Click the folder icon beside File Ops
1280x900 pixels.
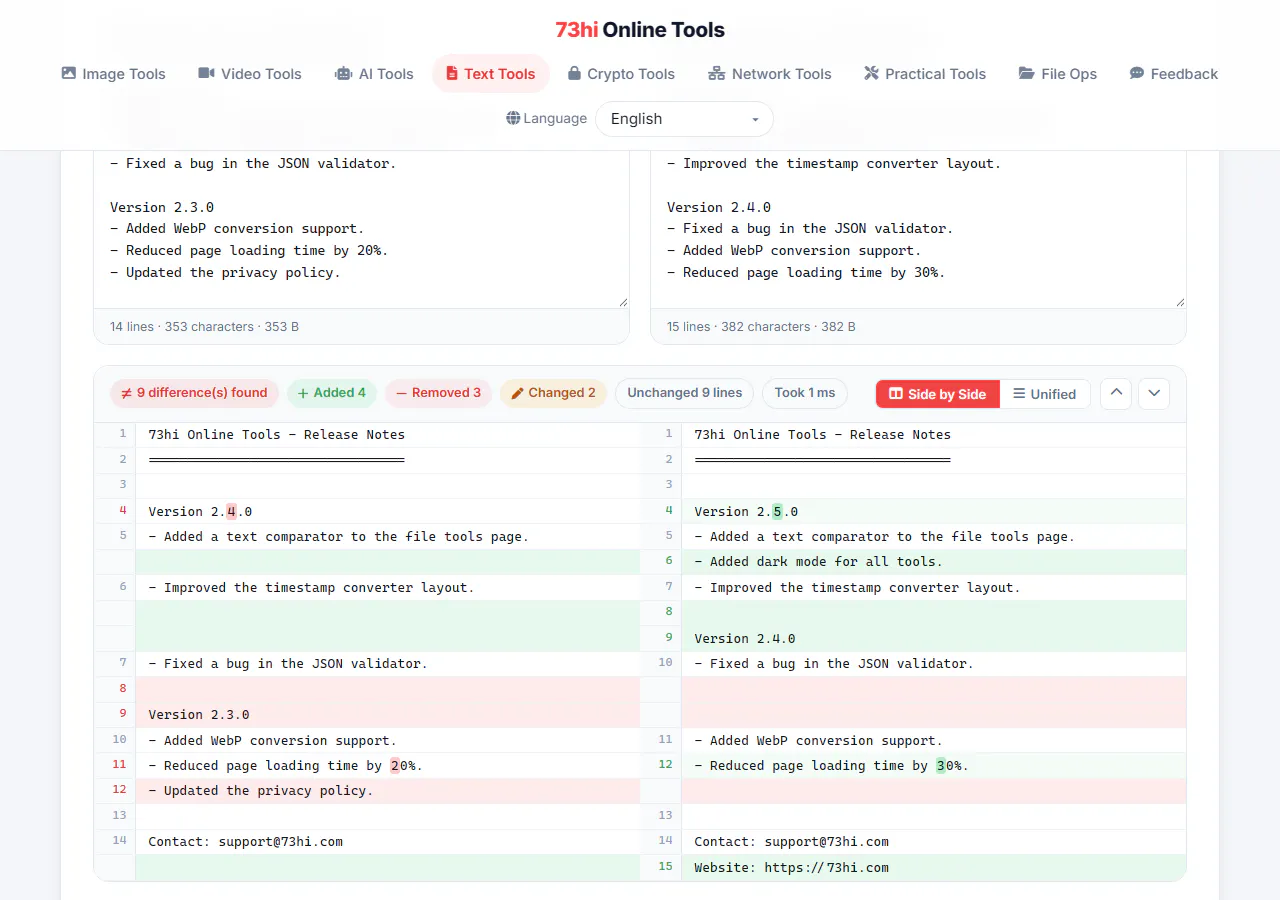(x=1026, y=73)
